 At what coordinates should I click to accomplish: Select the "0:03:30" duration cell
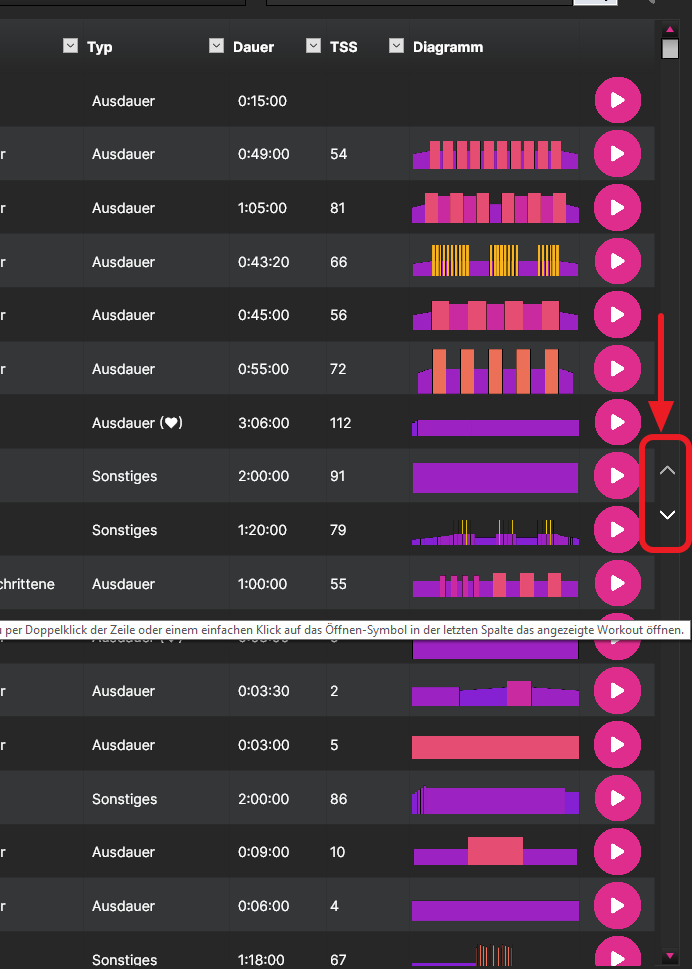coord(263,691)
